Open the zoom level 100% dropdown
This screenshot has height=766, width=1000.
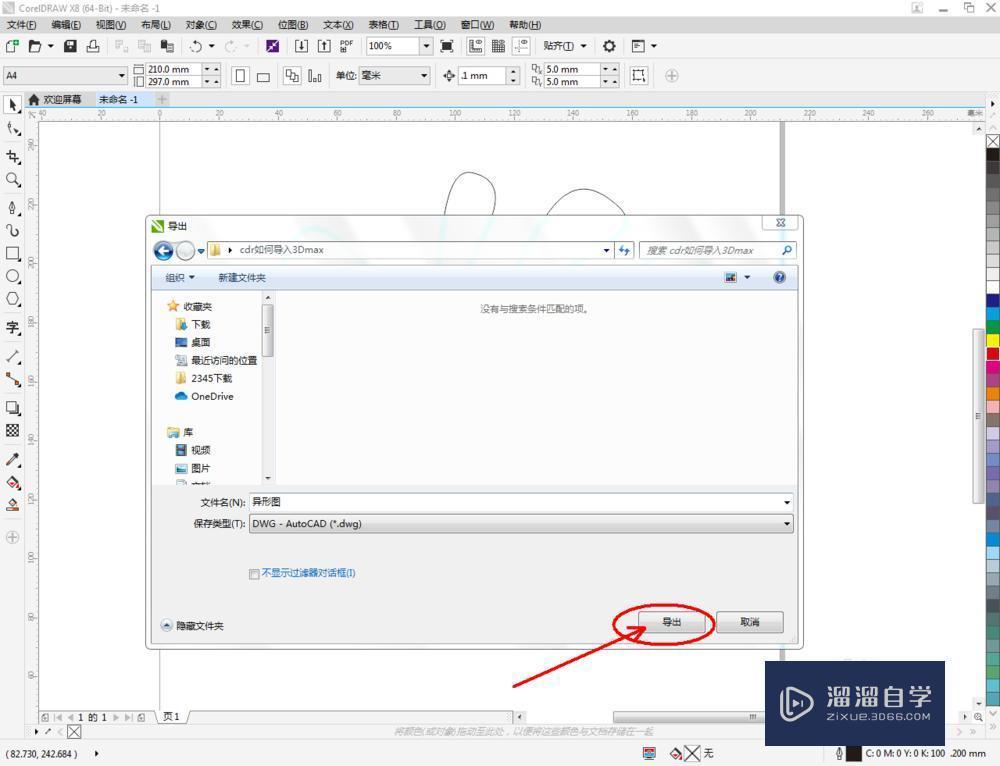(425, 46)
